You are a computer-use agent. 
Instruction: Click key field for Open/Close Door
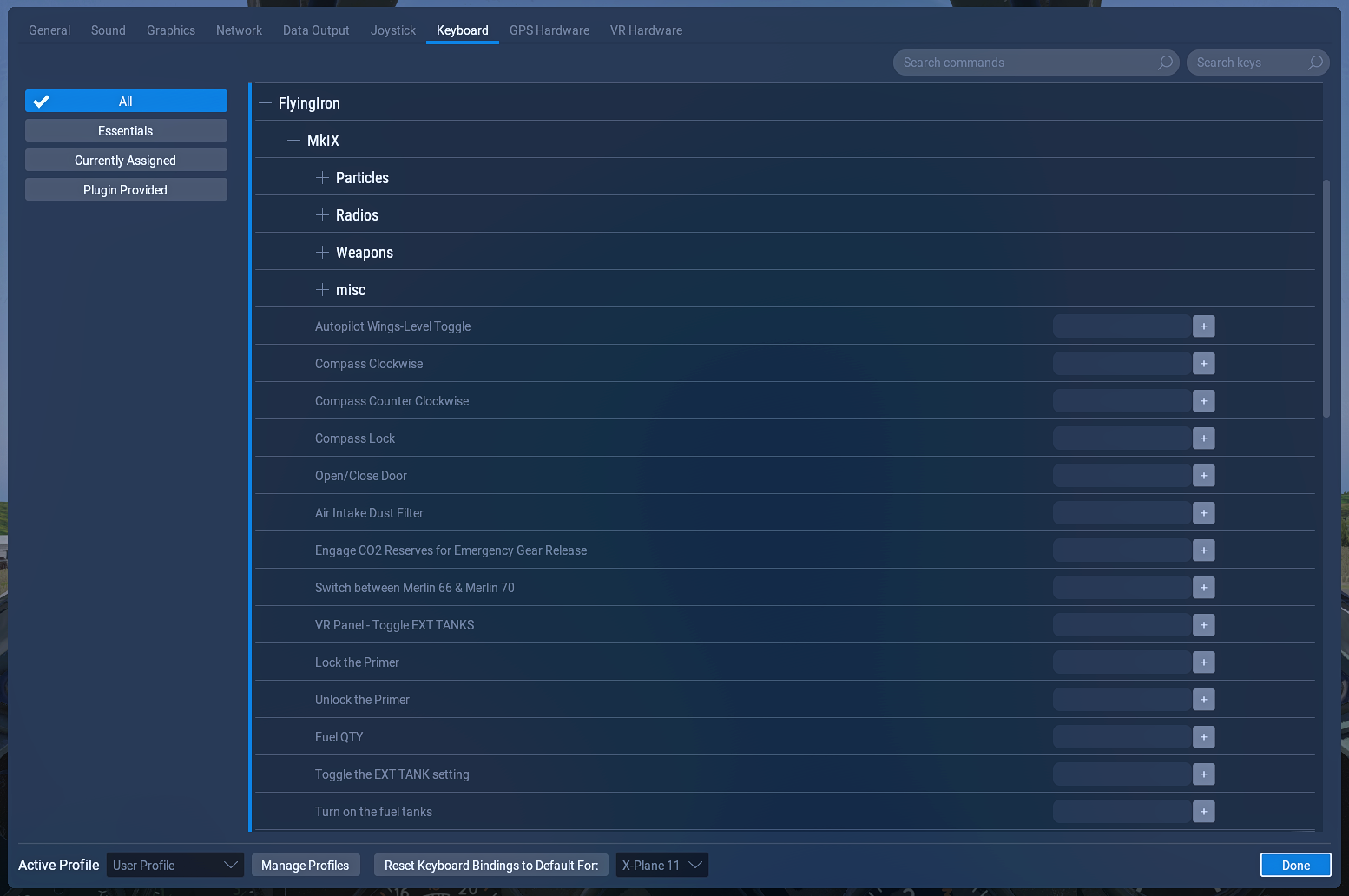1122,476
